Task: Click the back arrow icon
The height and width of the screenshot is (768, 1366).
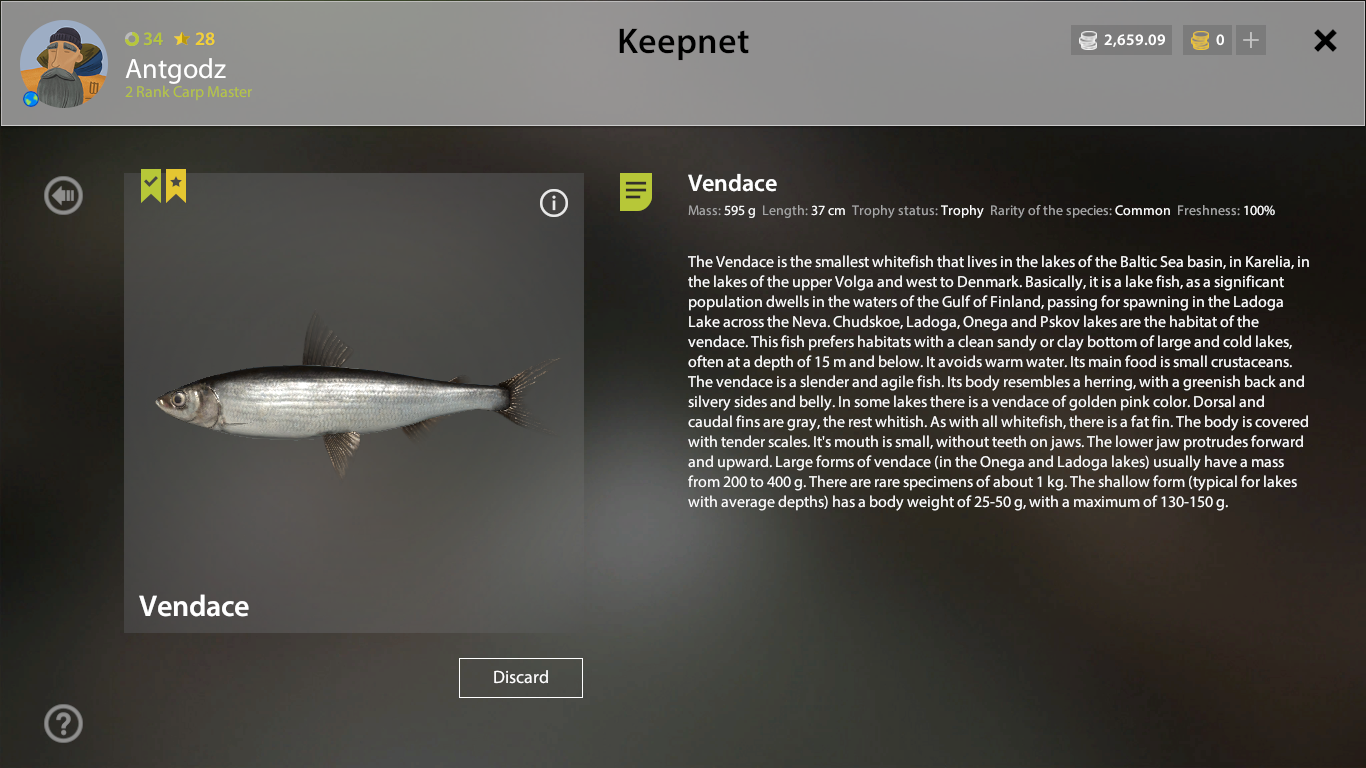Action: tap(63, 195)
